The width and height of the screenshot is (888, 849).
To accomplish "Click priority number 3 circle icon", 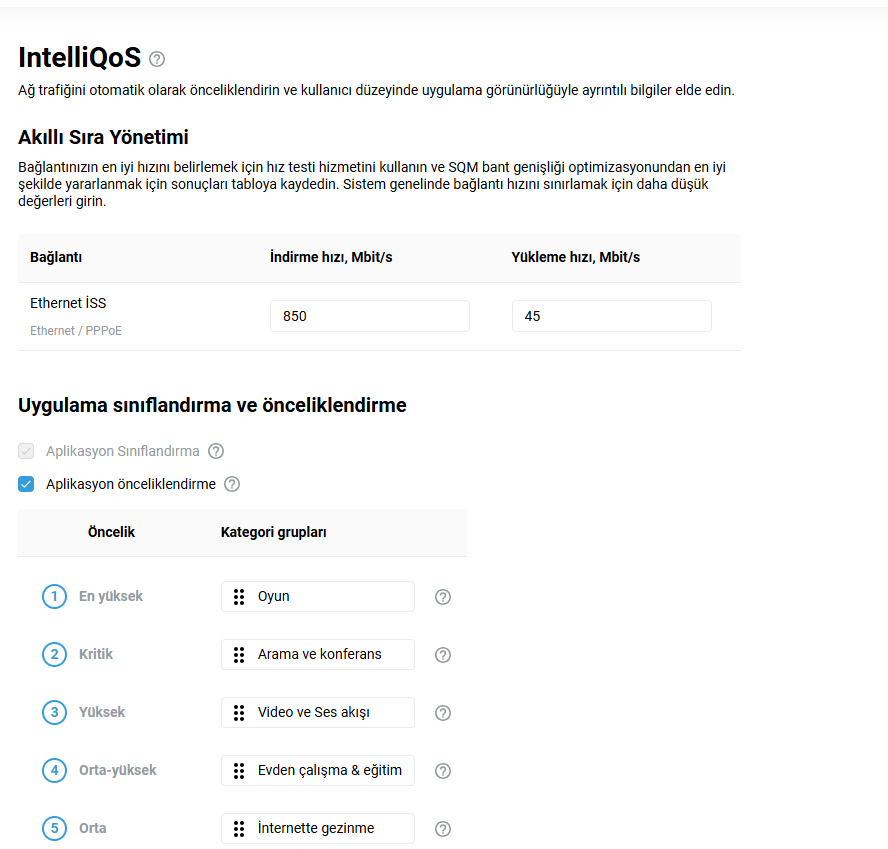I will (x=54, y=713).
